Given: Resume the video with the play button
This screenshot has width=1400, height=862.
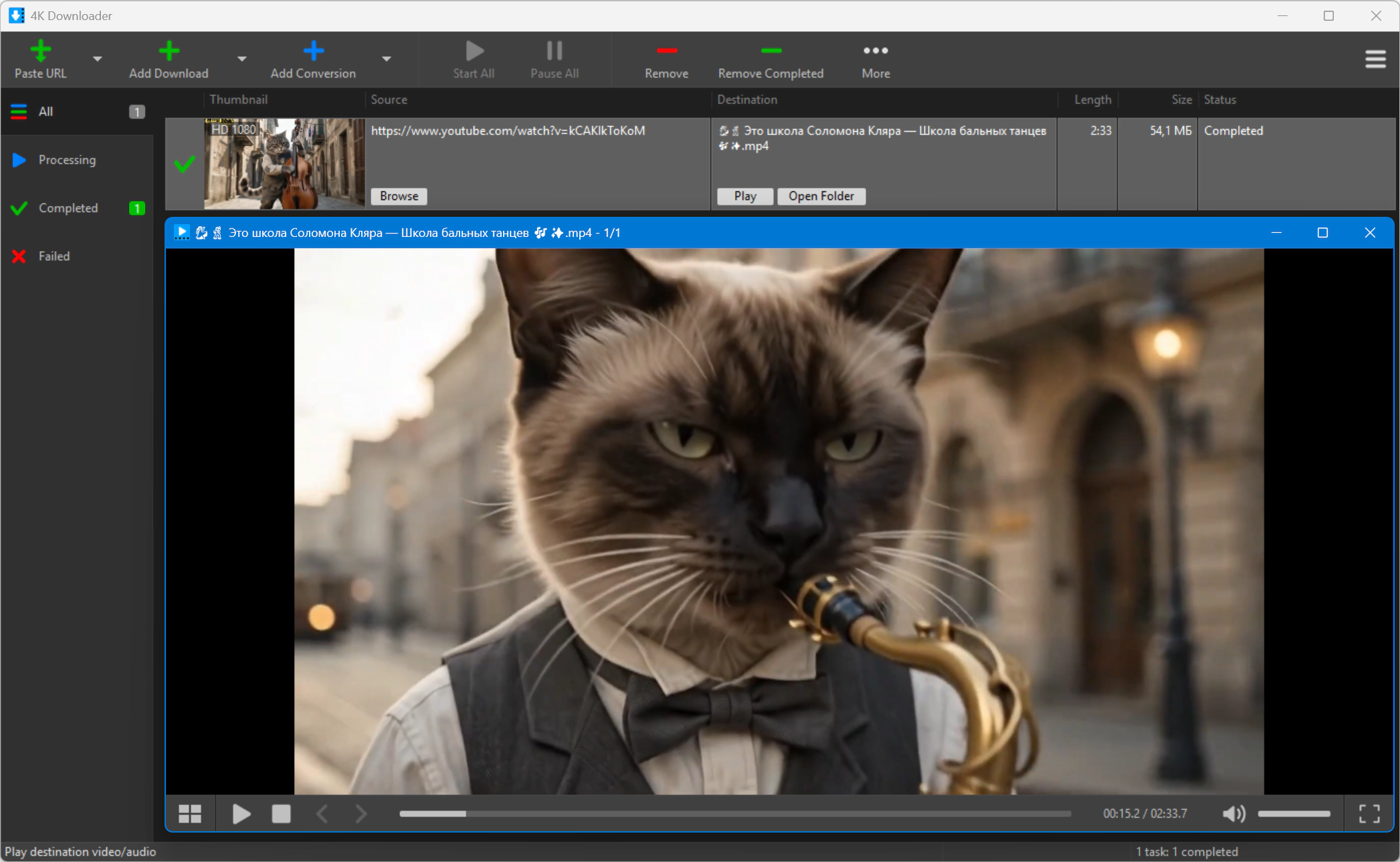Looking at the screenshot, I should (x=241, y=814).
